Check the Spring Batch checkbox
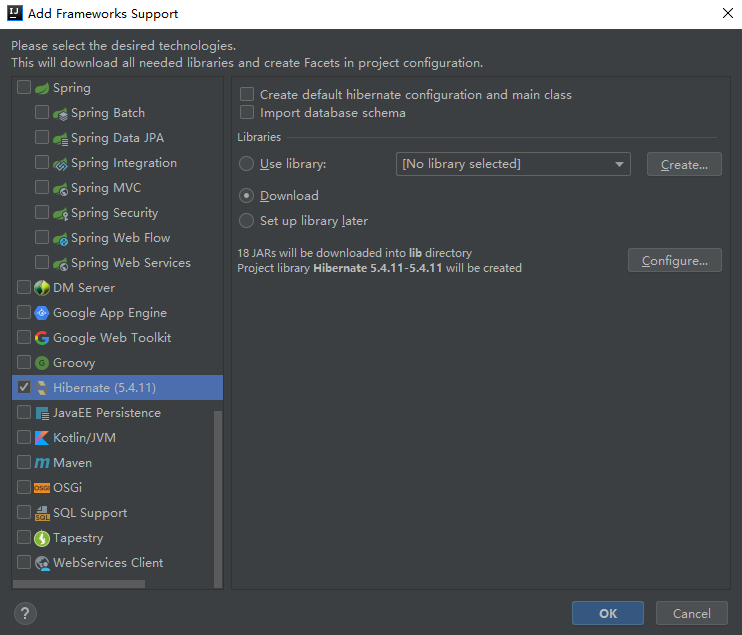 point(42,113)
